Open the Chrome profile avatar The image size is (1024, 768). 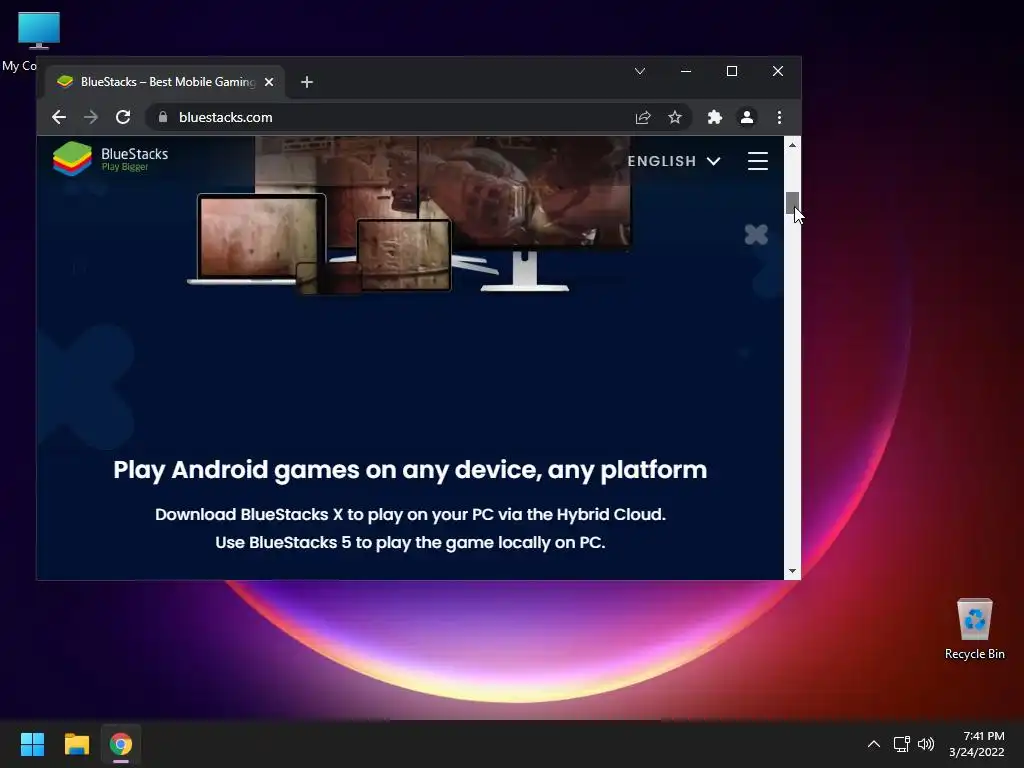coord(746,117)
